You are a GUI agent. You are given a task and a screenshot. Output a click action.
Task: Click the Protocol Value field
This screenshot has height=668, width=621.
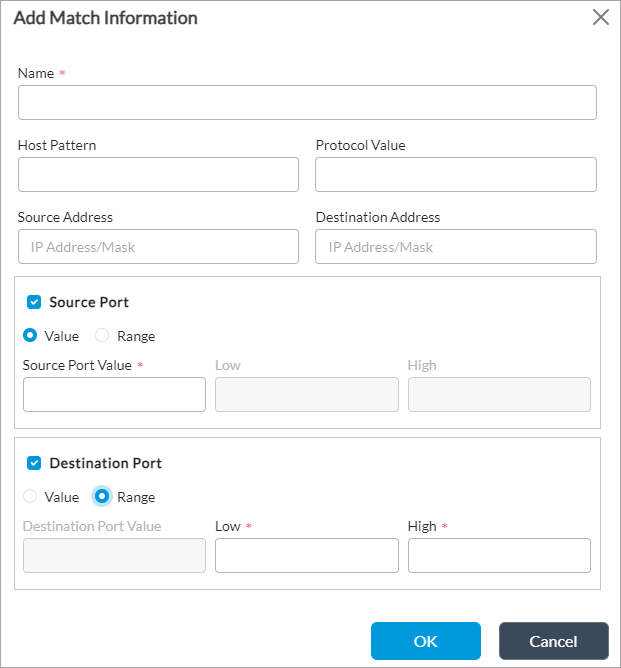point(455,174)
